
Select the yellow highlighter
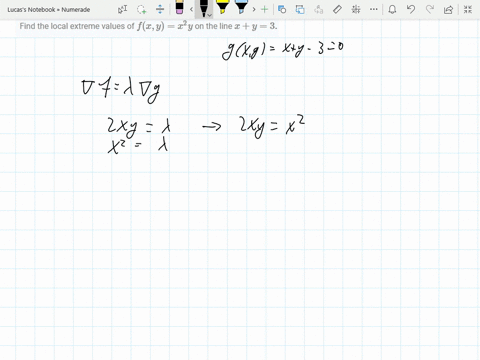(222, 7)
